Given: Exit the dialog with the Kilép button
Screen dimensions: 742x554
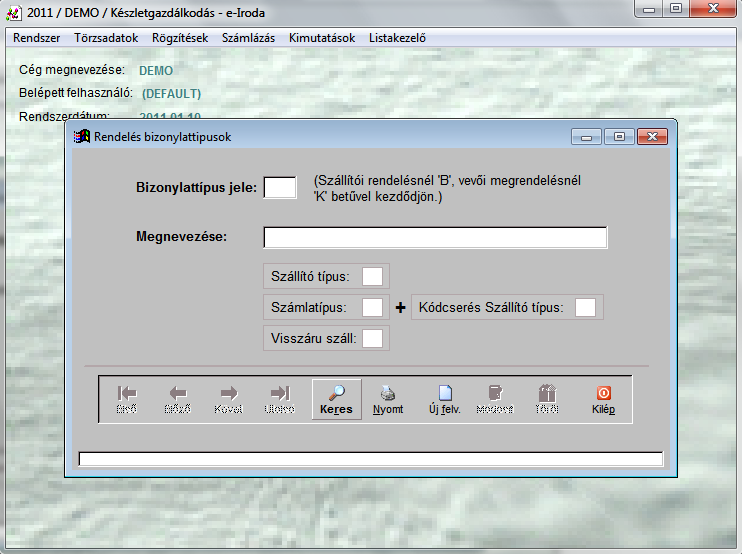Looking at the screenshot, I should [603, 399].
